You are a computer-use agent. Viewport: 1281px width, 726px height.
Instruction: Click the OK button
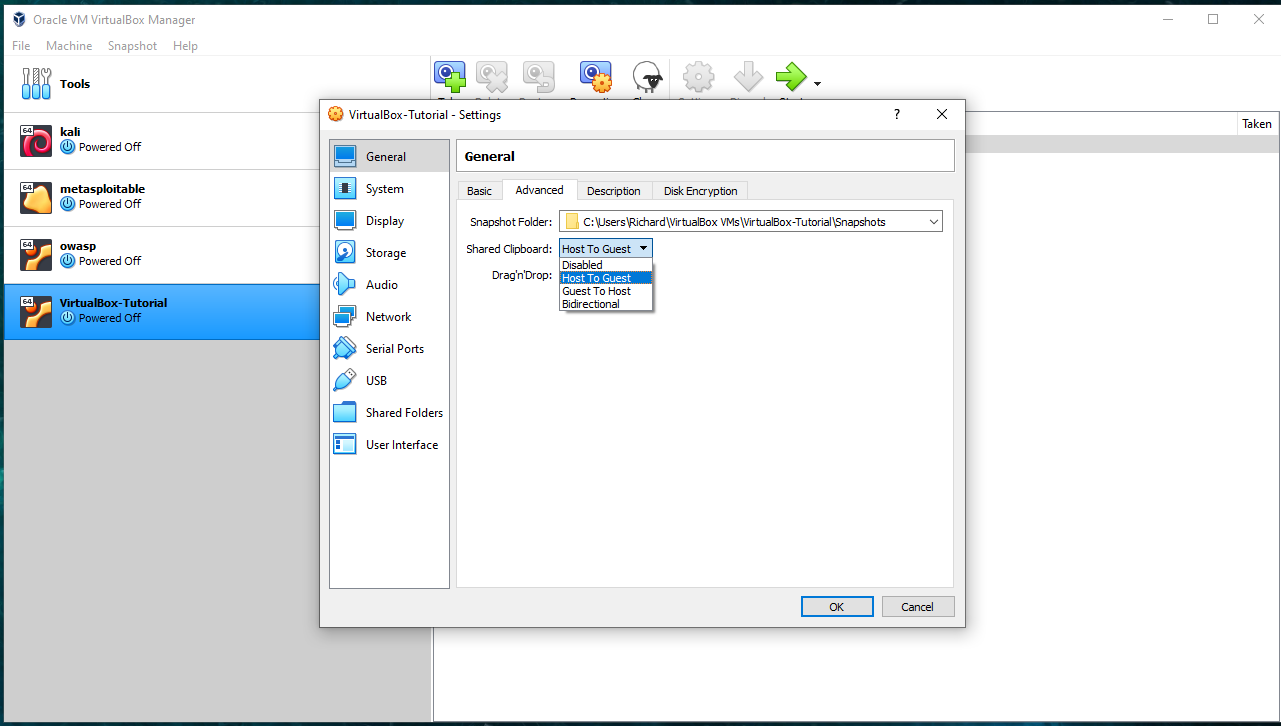(837, 607)
